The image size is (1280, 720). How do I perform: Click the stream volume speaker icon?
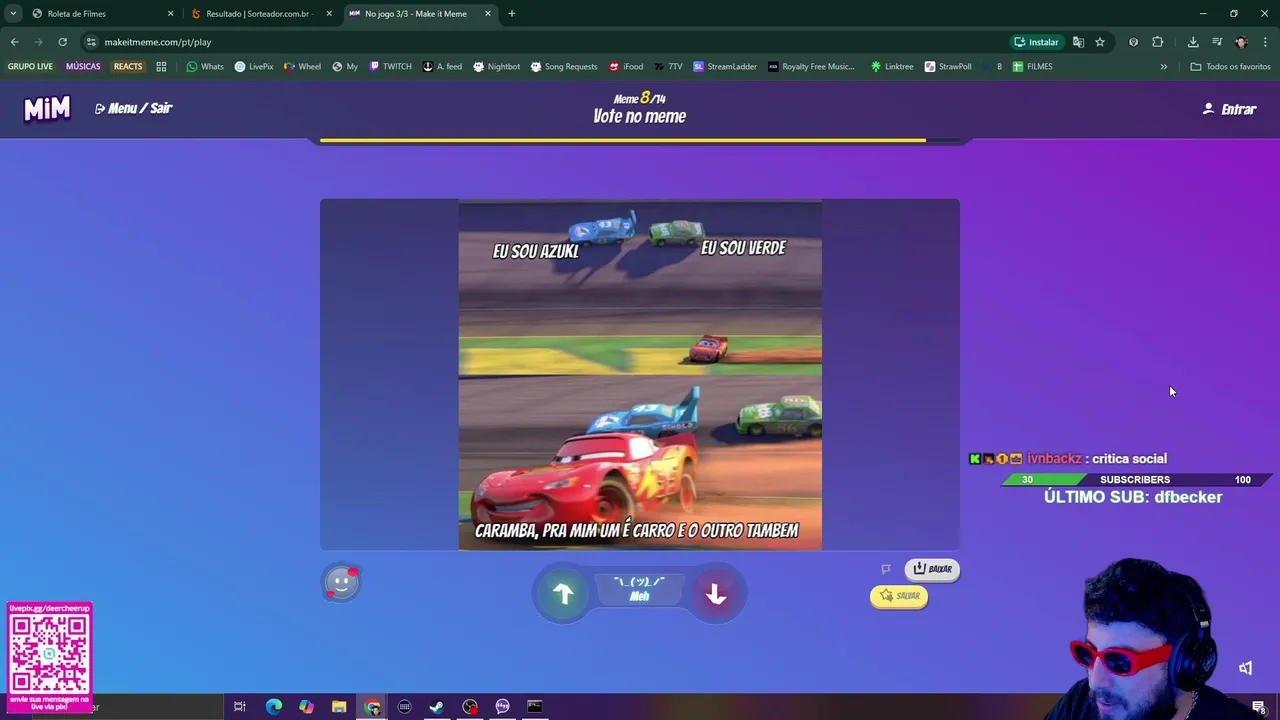click(1245, 668)
